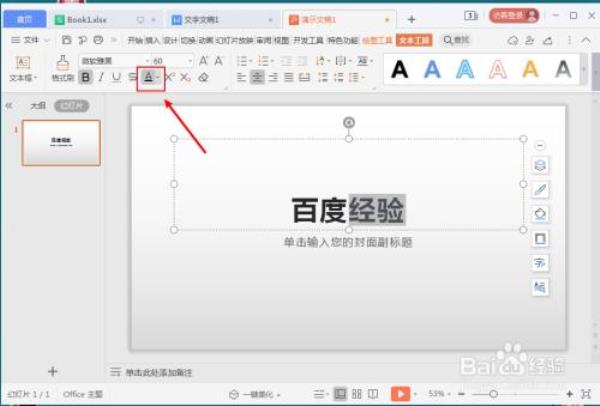Switch to the 文本工具 (Text Tools) tab
The height and width of the screenshot is (406, 600).
(414, 40)
